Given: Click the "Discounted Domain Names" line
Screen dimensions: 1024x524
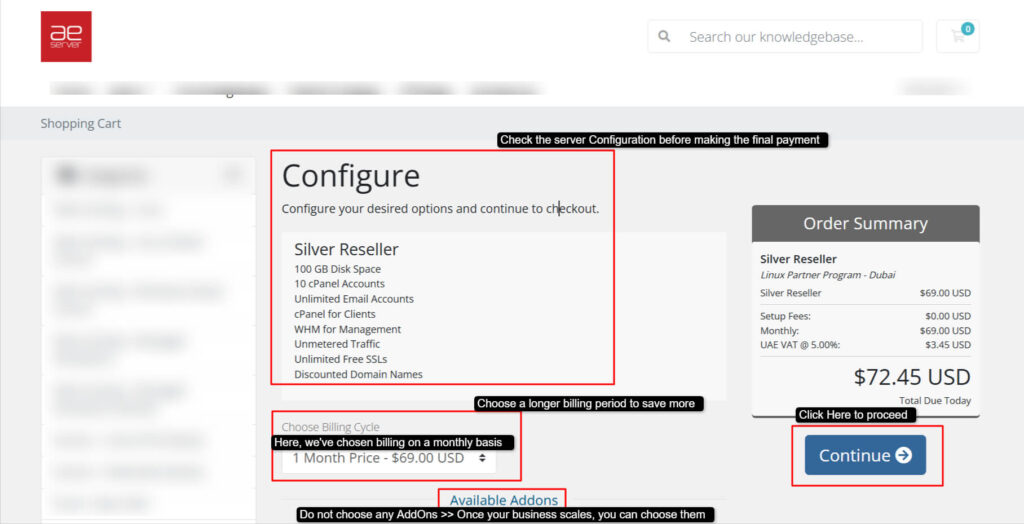Looking at the screenshot, I should click(x=358, y=374).
